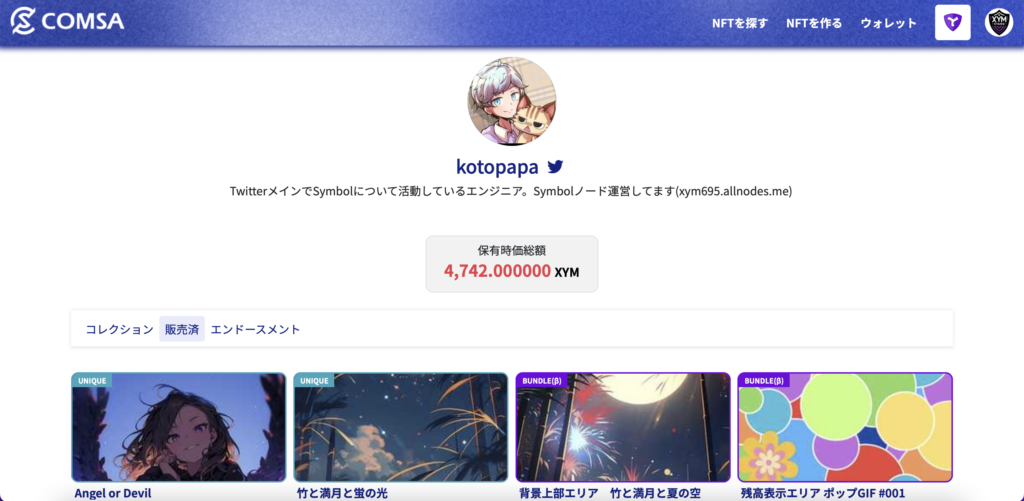Screen dimensions: 1024x501
Task: Click the purple Symbol wallet icon button
Action: 952,23
